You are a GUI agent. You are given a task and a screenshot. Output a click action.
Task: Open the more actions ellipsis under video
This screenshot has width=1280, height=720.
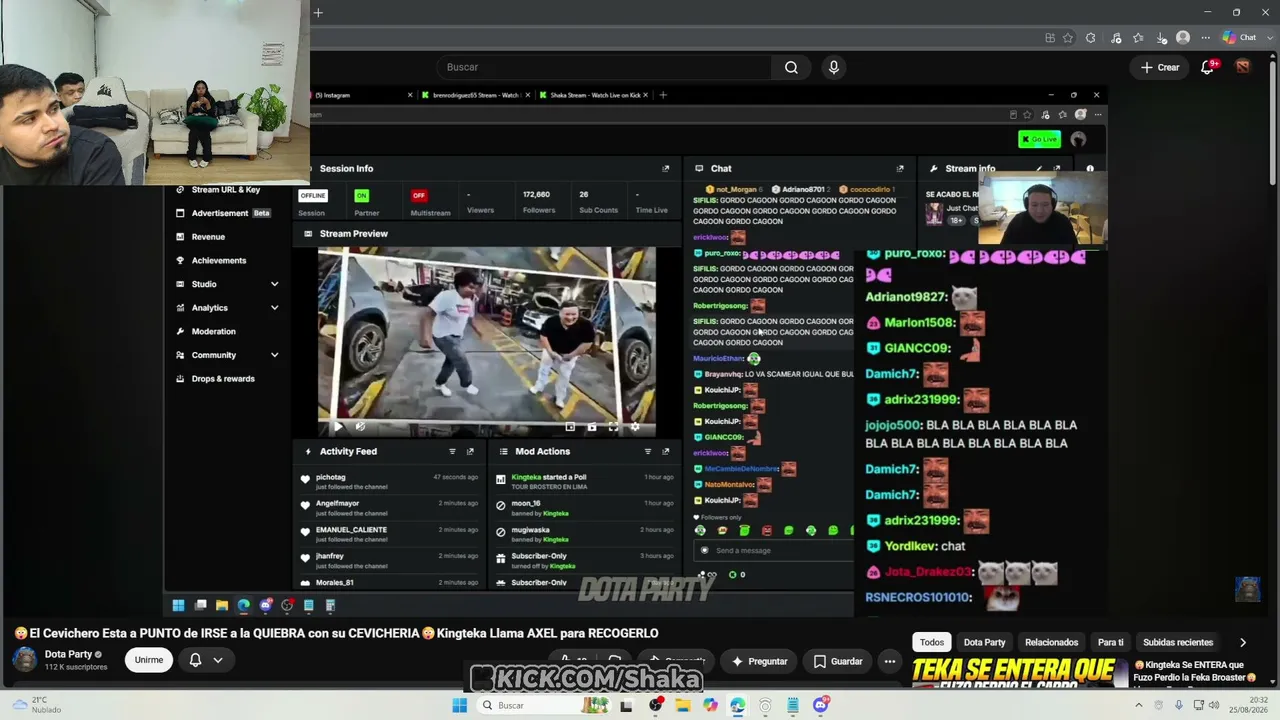coord(889,661)
